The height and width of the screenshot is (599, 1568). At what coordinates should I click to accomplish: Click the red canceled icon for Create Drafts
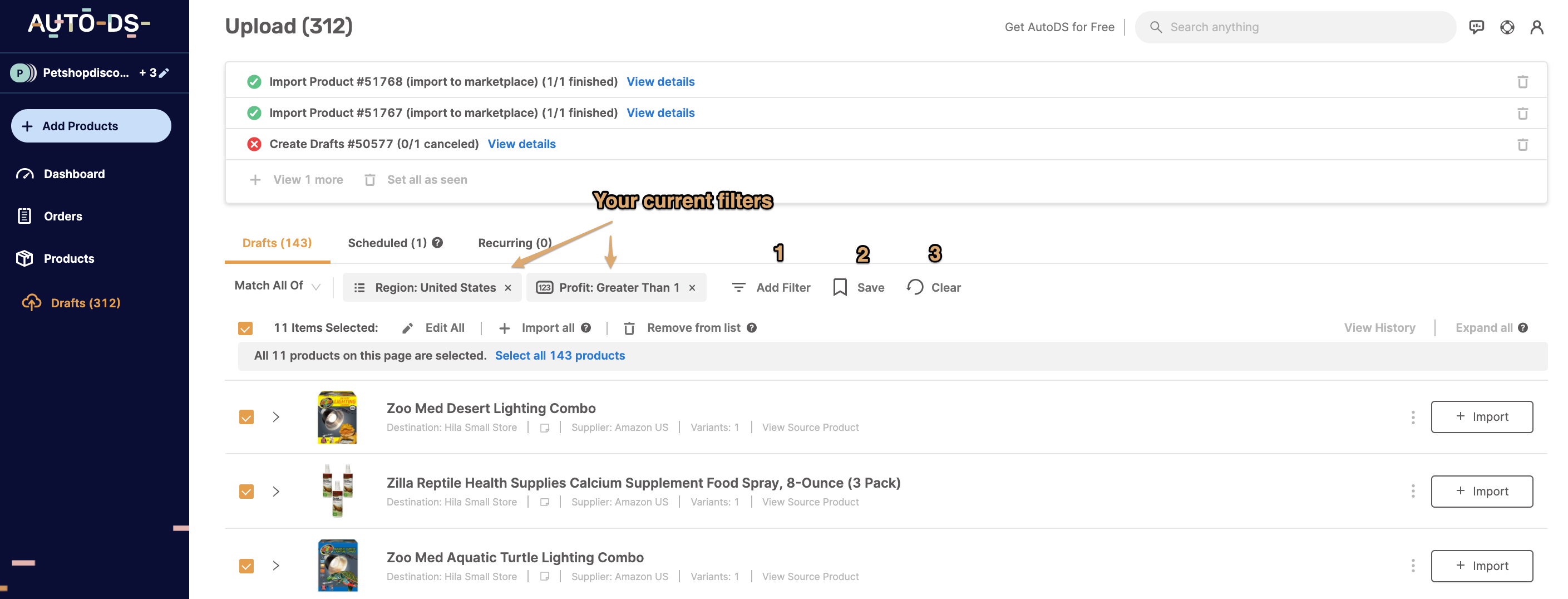[254, 144]
